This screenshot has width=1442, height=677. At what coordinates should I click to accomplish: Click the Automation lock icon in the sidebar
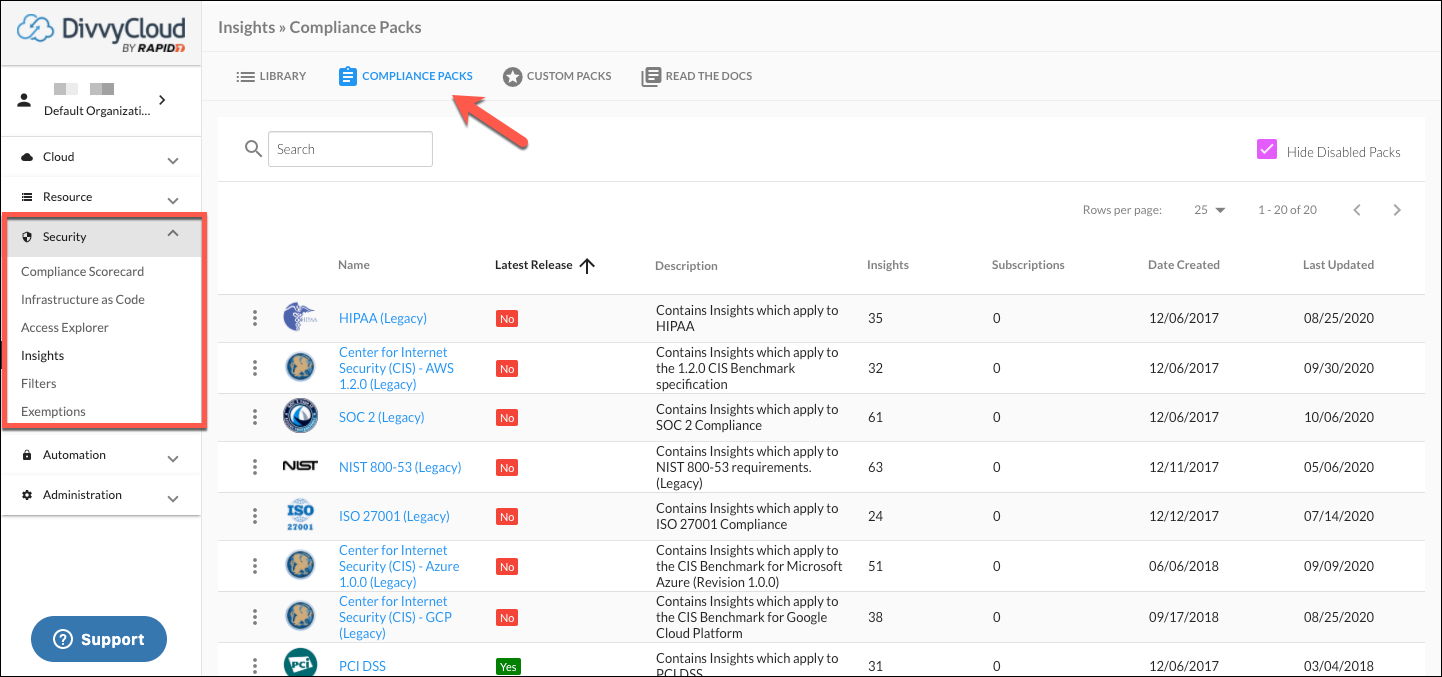point(27,455)
